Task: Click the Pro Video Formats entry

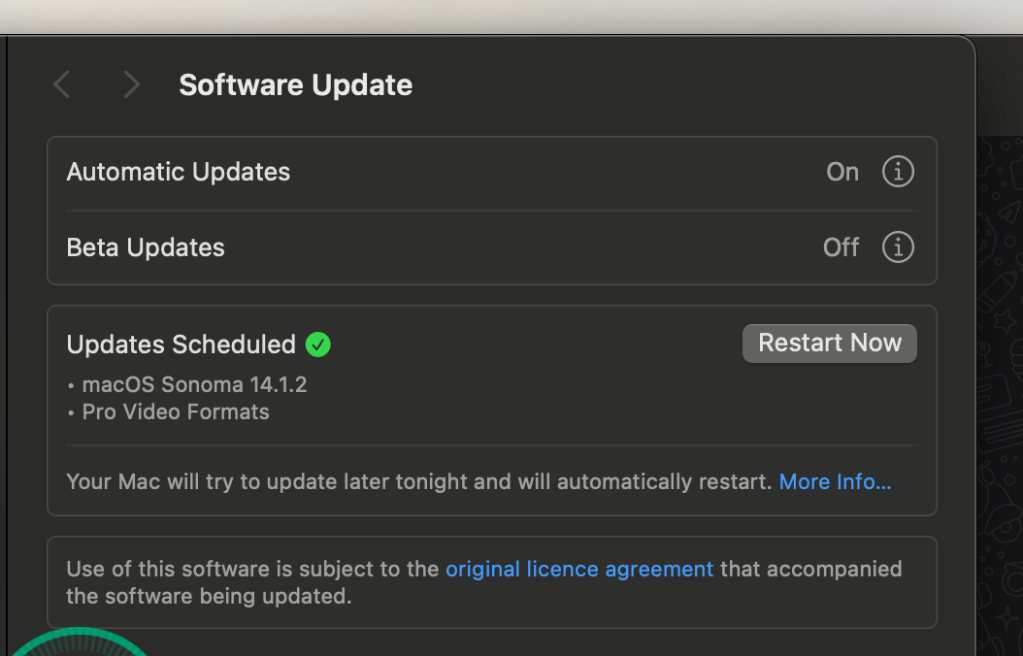Action: [x=176, y=412]
